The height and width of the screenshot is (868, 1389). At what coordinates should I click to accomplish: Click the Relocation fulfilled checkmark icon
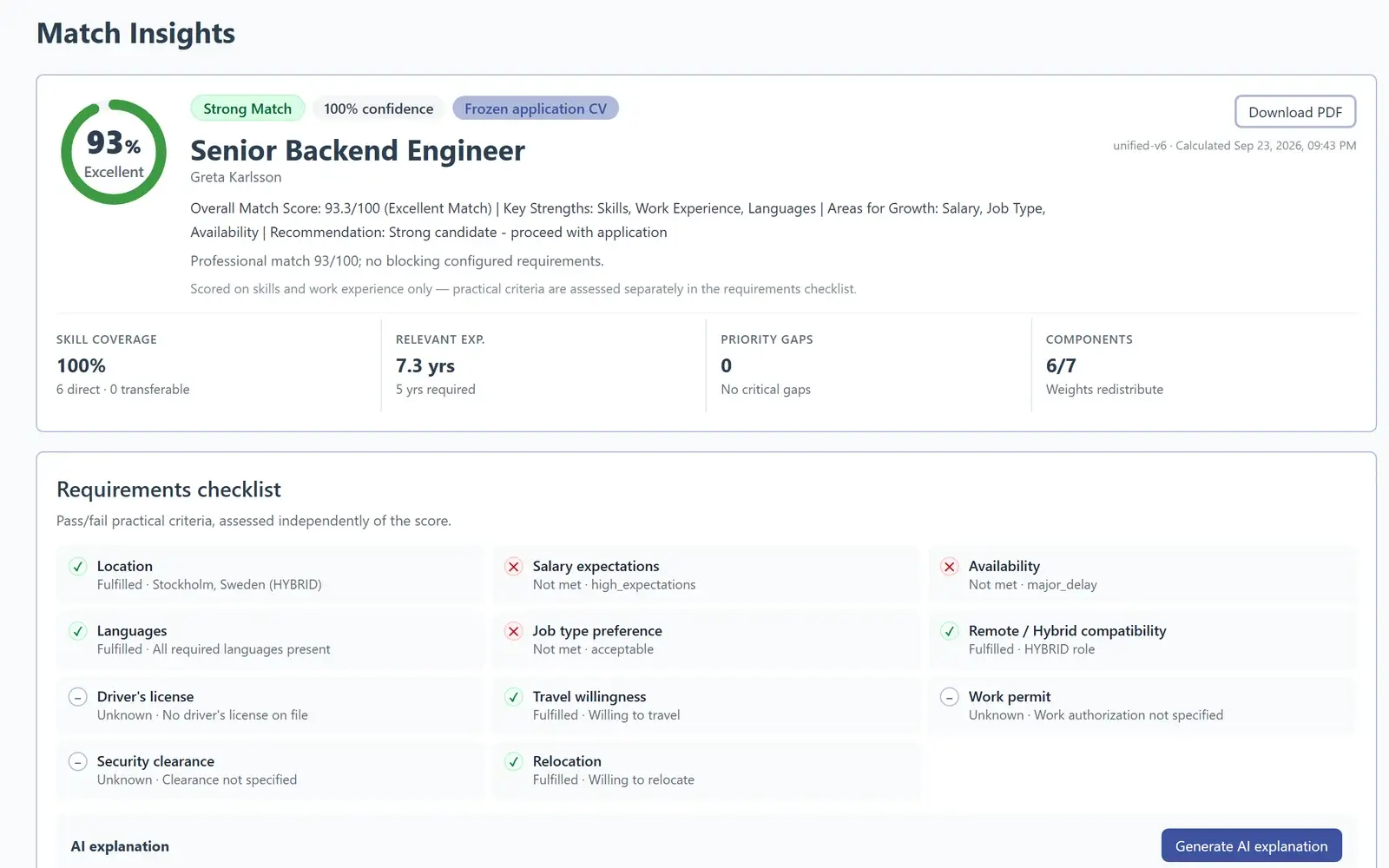tap(514, 762)
